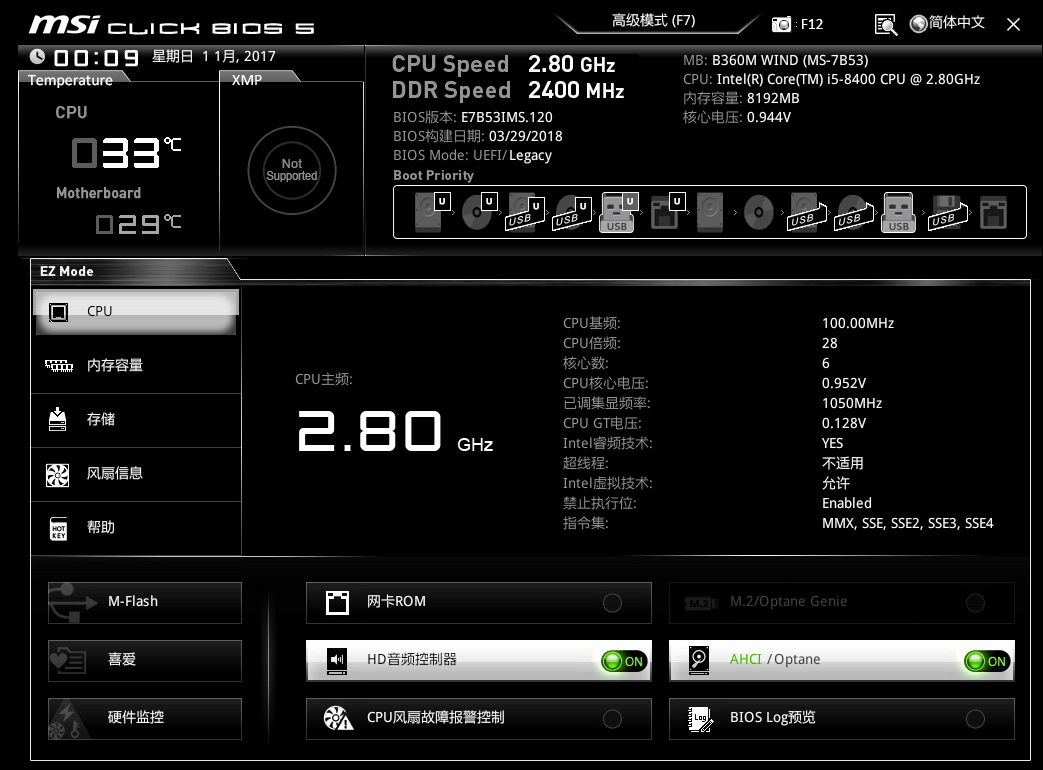Select the USB floppy boot device icon
Viewport: 1043px width, 770px height.
(949, 212)
